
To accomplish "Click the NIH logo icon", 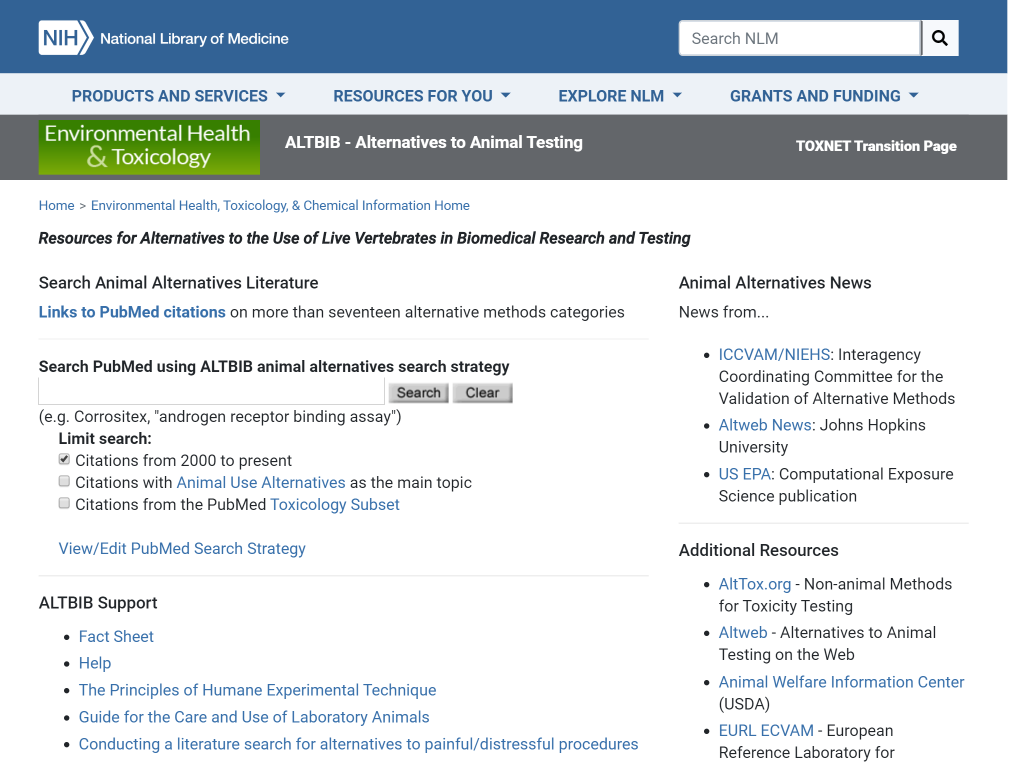I will click(65, 38).
